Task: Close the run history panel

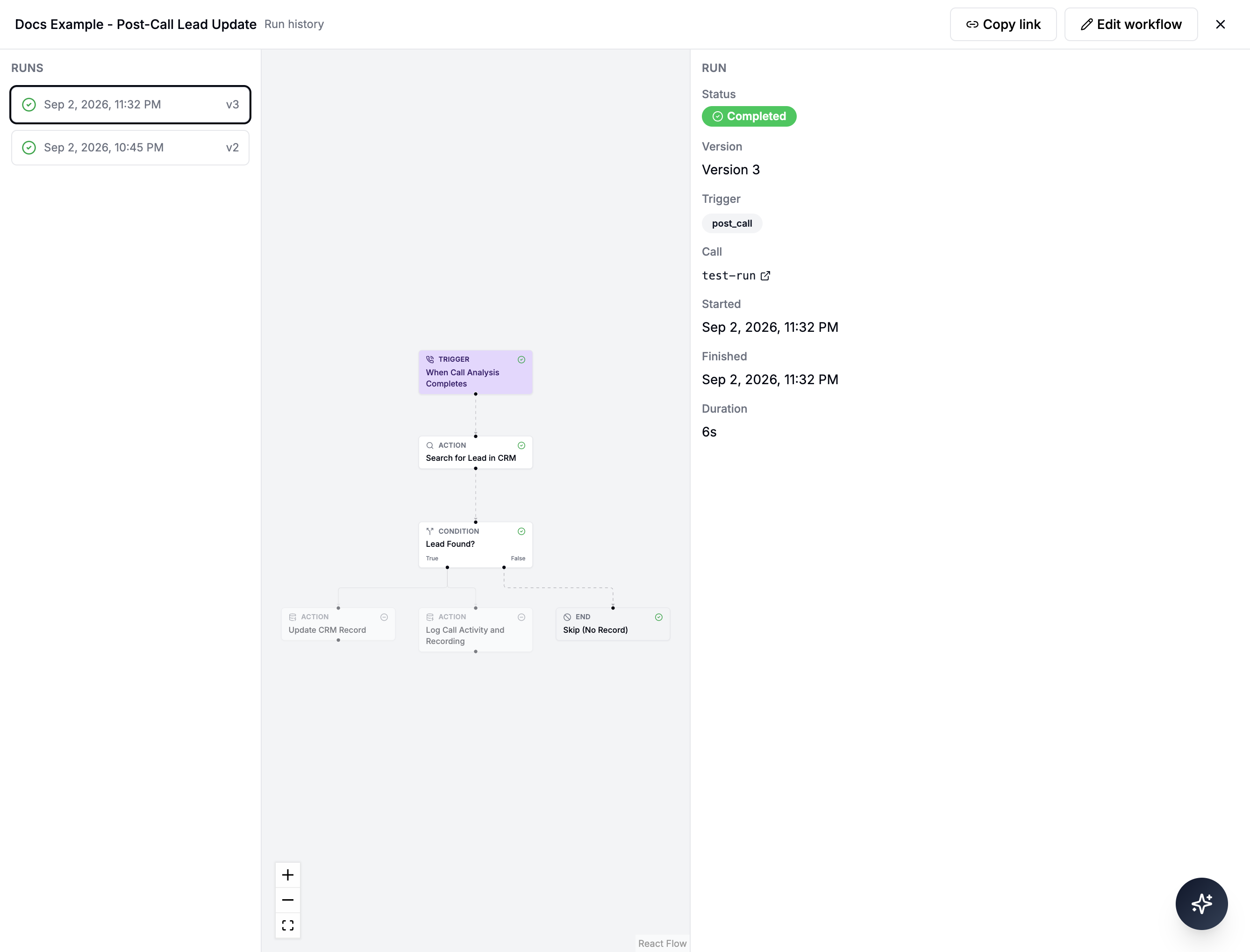Action: 1220,24
